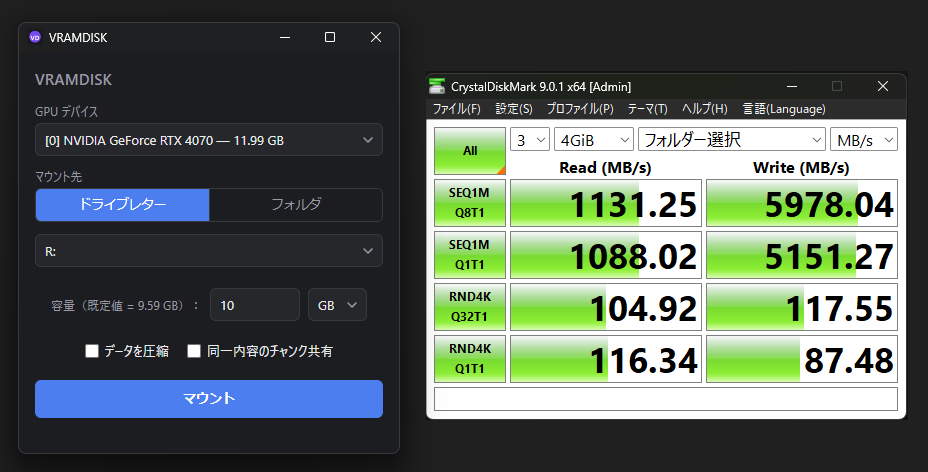Minimize the CrystalDiskMark window
This screenshot has width=928, height=472.
click(x=792, y=86)
